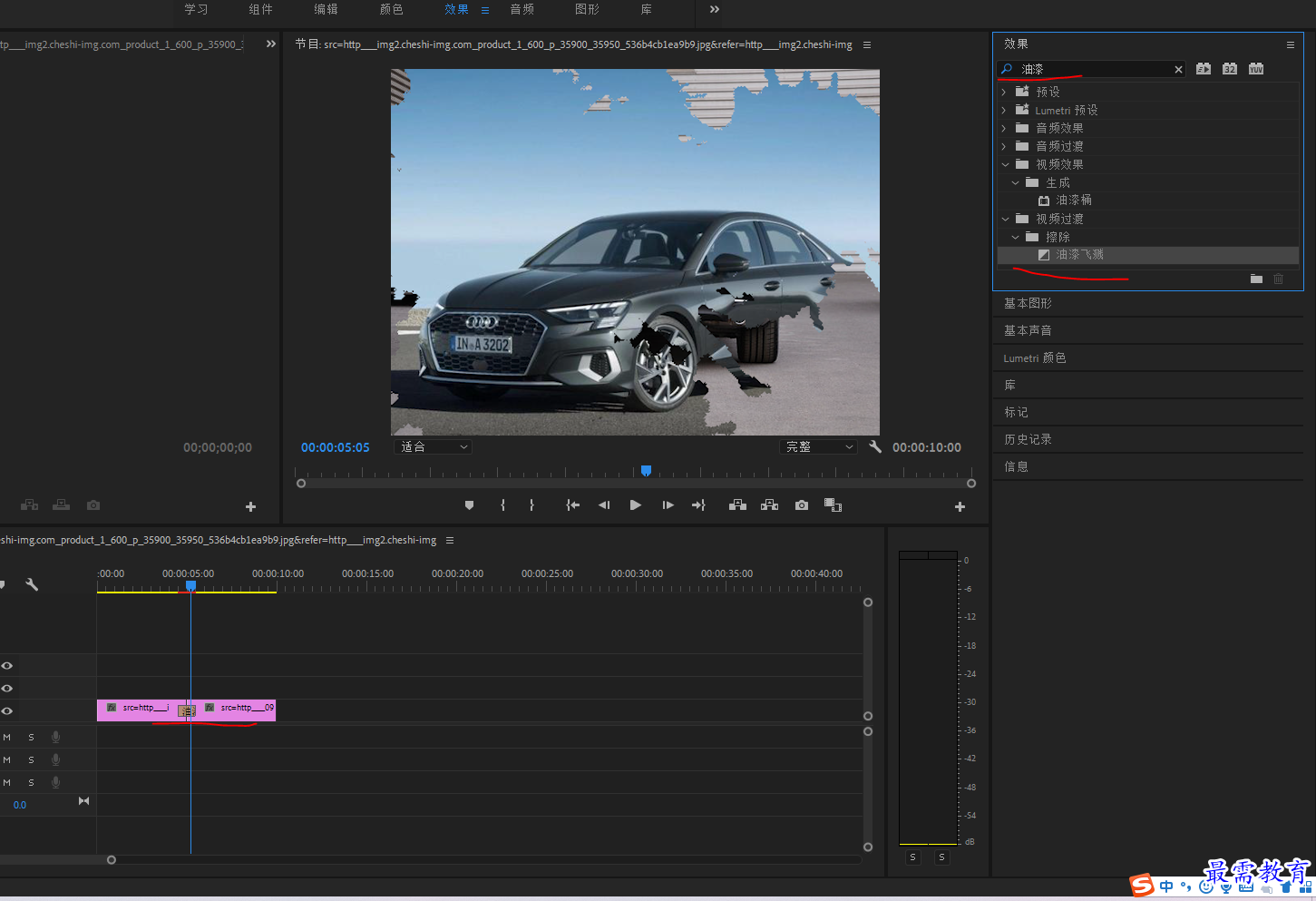Jump to Out point in Program monitor

click(698, 505)
